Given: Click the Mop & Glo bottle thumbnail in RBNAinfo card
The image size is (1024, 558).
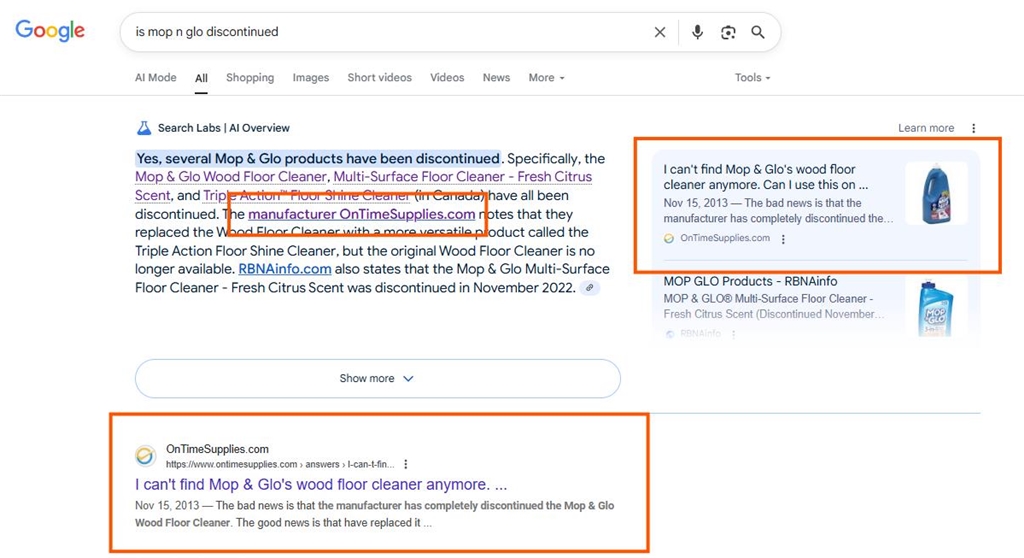Looking at the screenshot, I should tap(936, 307).
